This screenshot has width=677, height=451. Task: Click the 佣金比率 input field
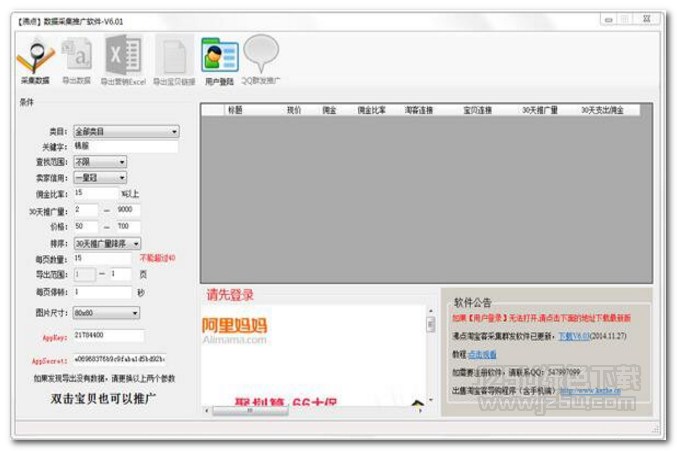coord(96,193)
